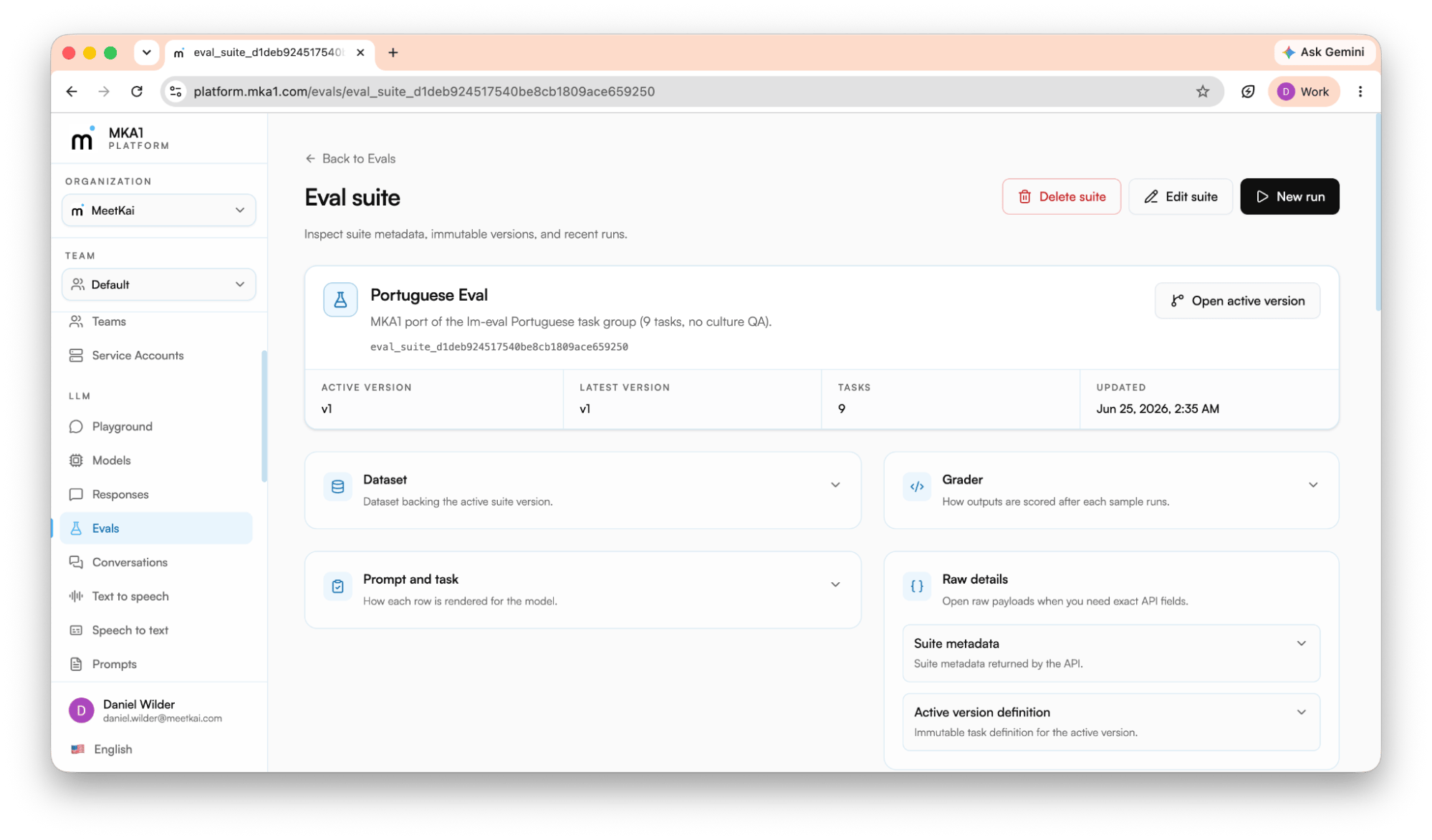Image resolution: width=1432 pixels, height=840 pixels.
Task: Select Evals in the sidebar
Action: pyautogui.click(x=156, y=528)
